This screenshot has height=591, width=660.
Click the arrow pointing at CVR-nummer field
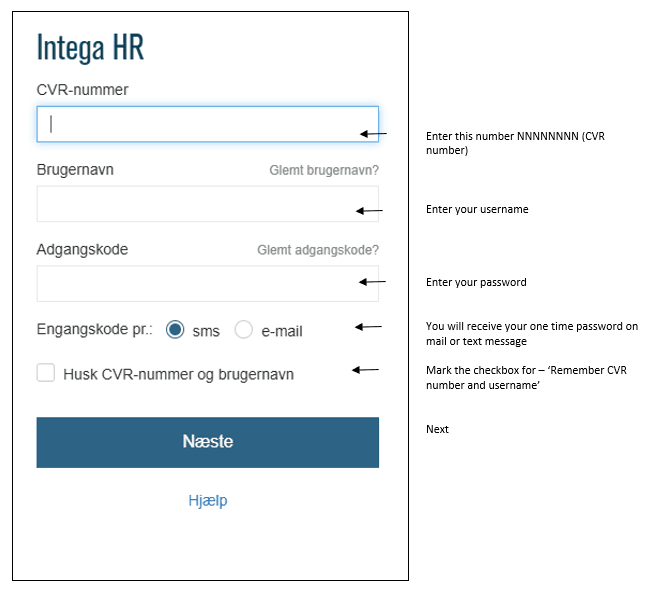coord(372,133)
